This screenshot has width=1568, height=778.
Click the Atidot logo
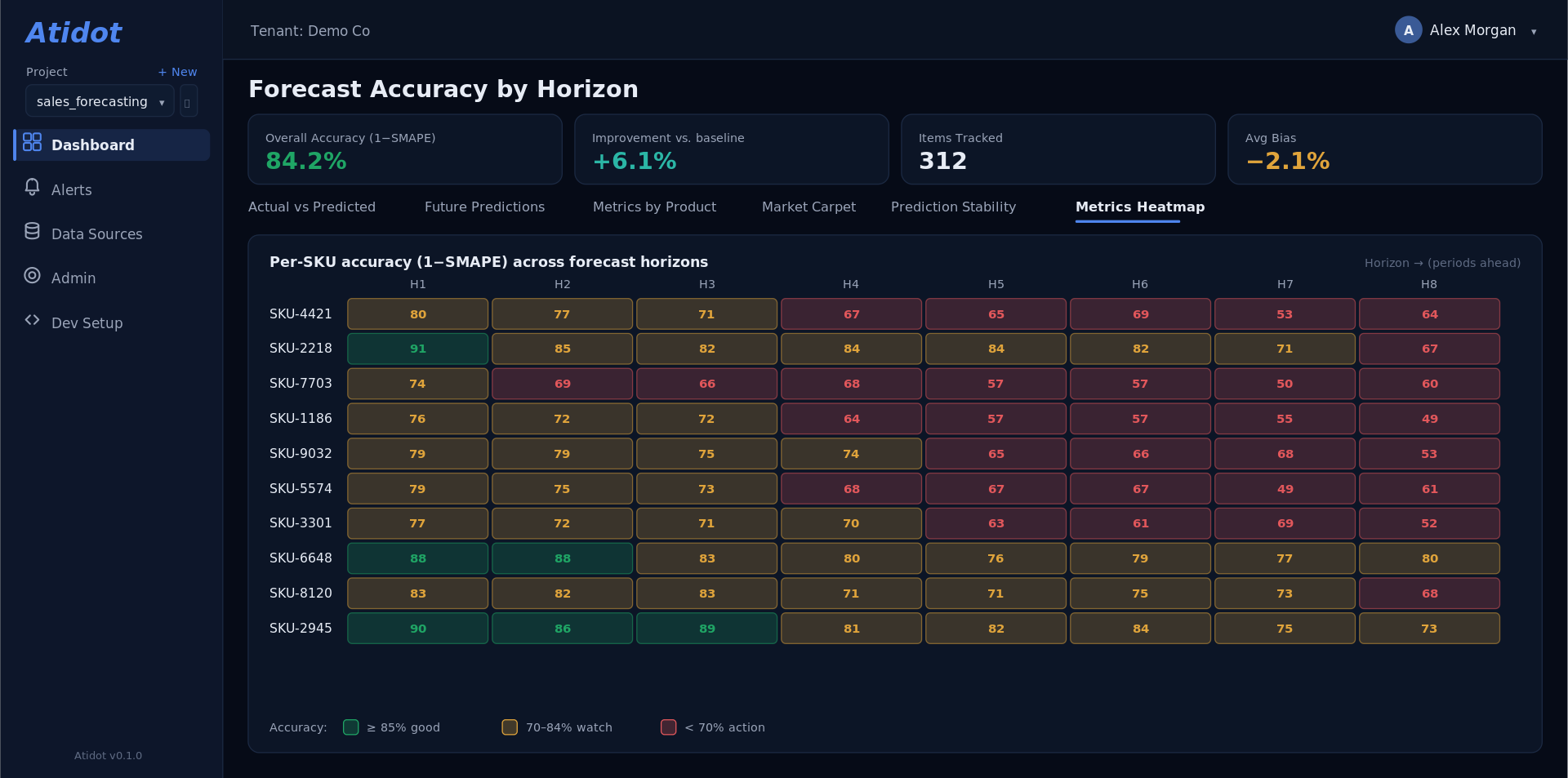(x=73, y=33)
